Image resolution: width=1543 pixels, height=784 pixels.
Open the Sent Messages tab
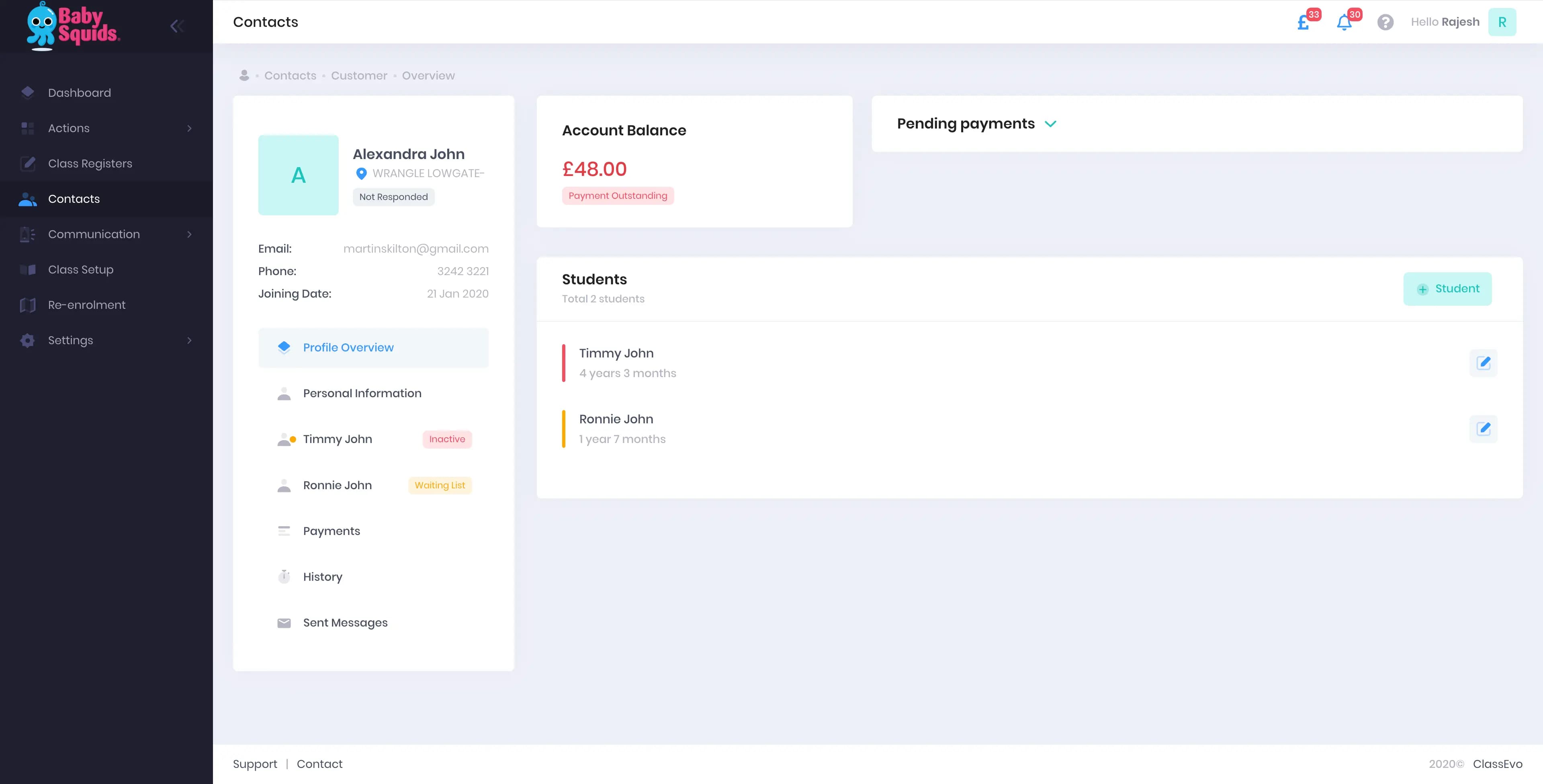click(345, 623)
